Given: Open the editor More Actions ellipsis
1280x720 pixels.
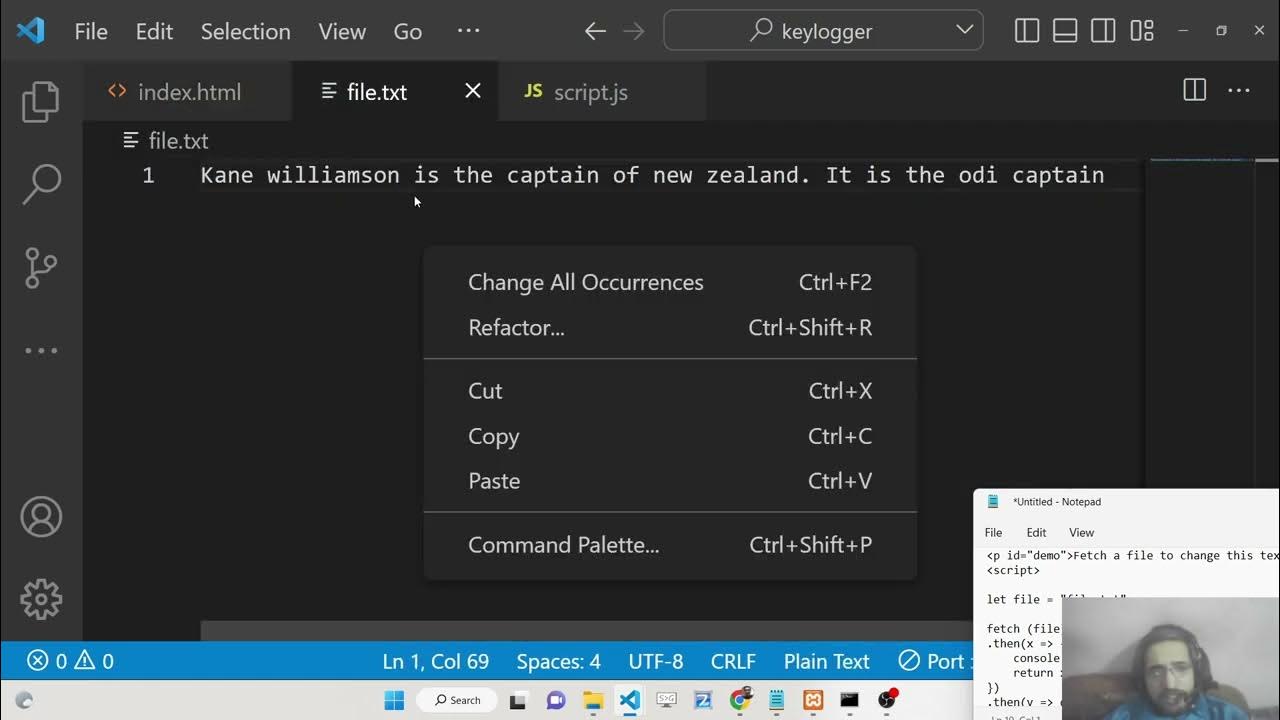Looking at the screenshot, I should pyautogui.click(x=1239, y=91).
